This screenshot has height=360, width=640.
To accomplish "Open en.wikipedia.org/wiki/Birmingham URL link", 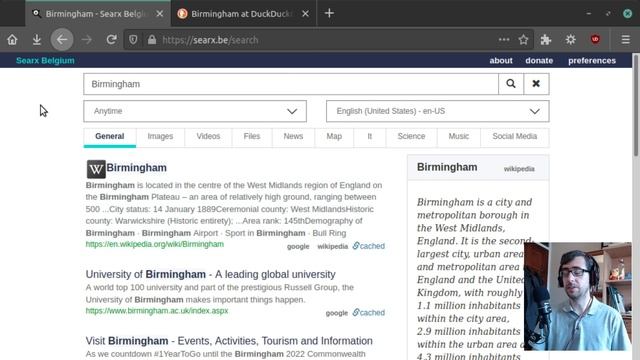I will 155,244.
